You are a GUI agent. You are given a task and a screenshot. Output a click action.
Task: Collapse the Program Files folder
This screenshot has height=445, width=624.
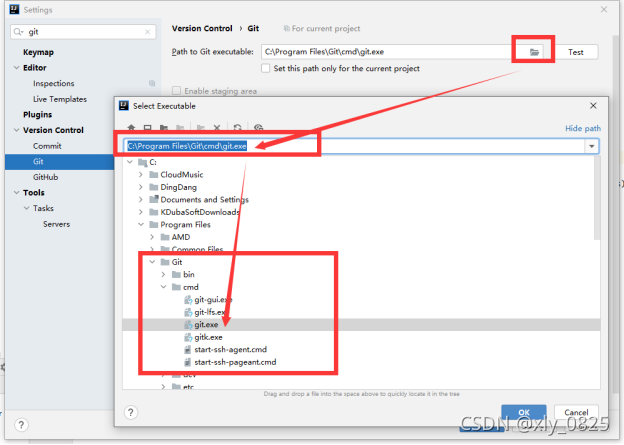(141, 224)
